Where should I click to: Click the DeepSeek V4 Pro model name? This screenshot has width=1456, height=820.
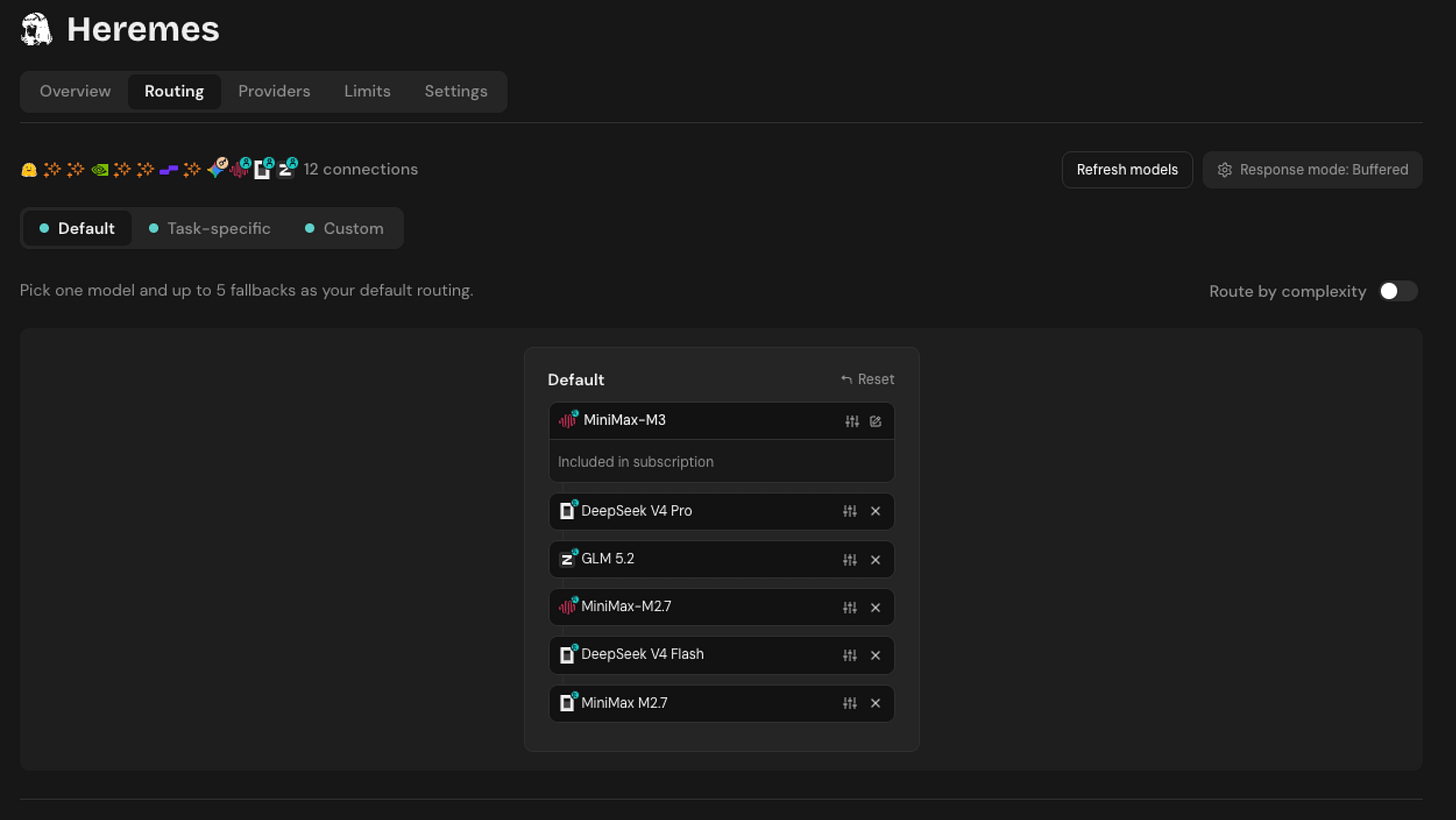(637, 510)
